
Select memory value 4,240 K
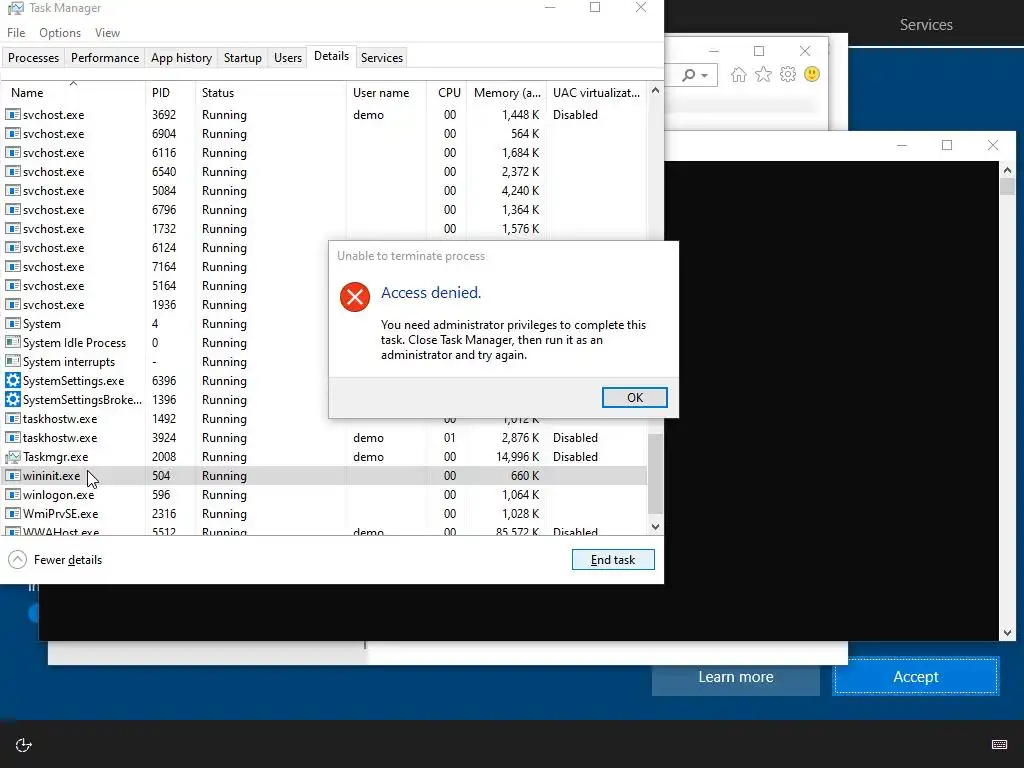coord(520,190)
